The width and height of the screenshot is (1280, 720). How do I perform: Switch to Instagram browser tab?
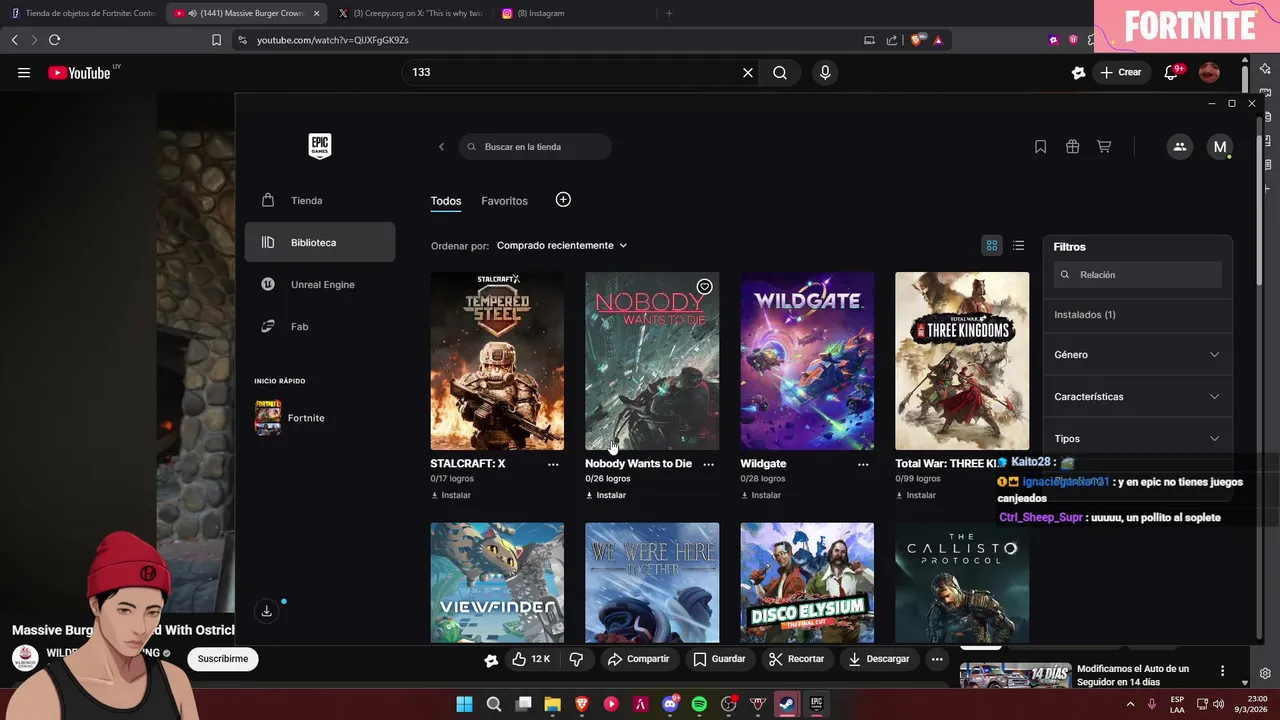point(573,13)
